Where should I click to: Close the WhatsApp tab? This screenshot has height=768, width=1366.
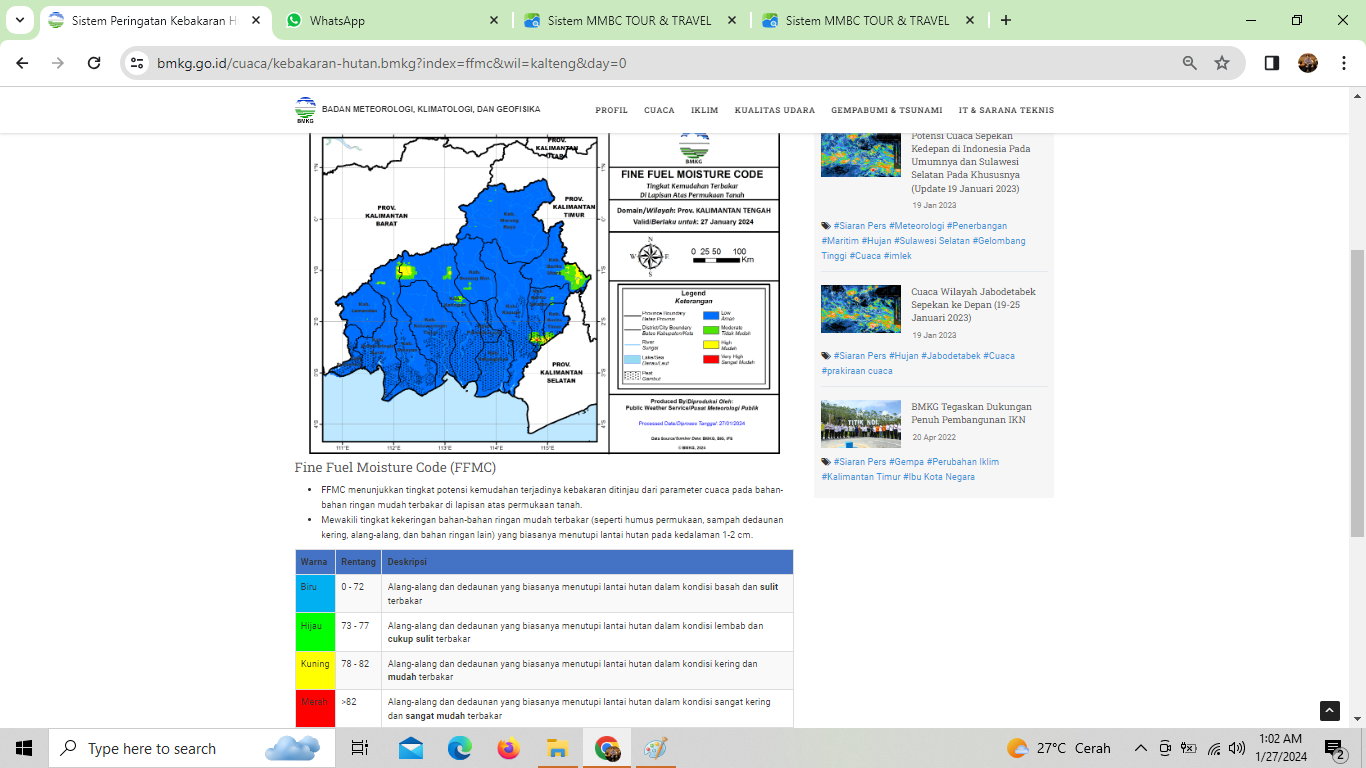coord(494,20)
